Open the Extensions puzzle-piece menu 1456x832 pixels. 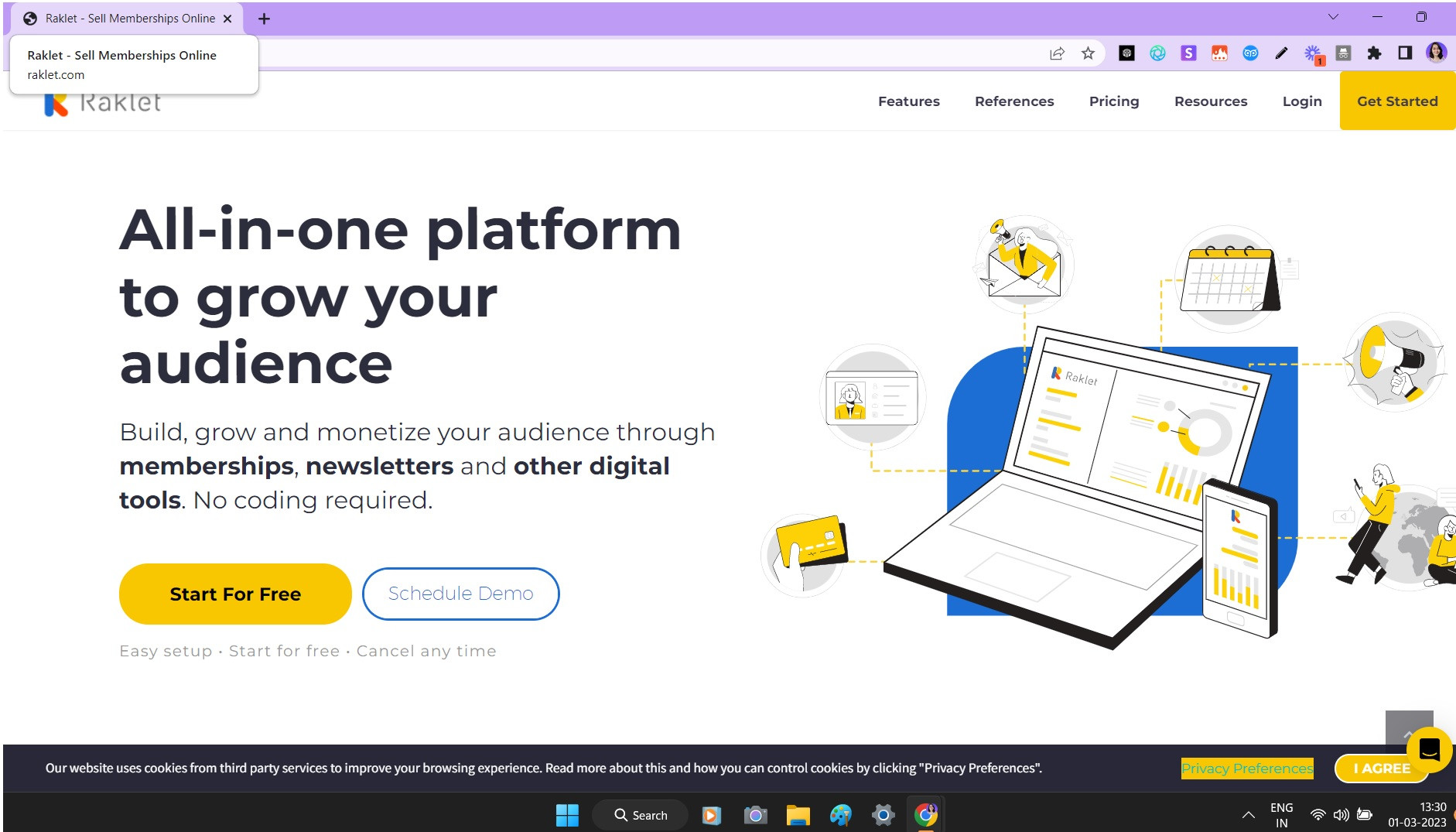[x=1374, y=53]
